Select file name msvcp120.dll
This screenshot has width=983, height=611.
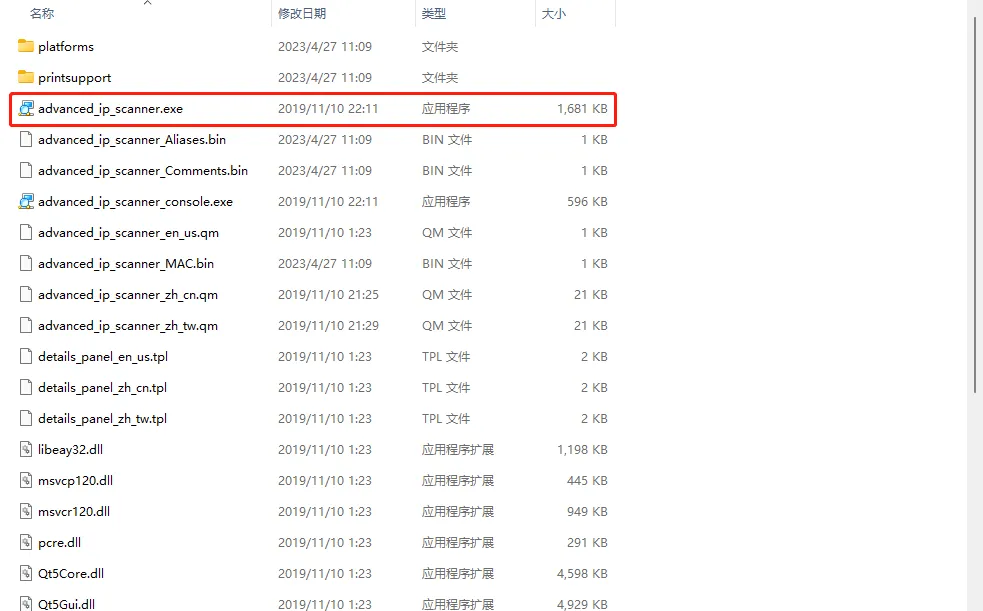point(75,481)
